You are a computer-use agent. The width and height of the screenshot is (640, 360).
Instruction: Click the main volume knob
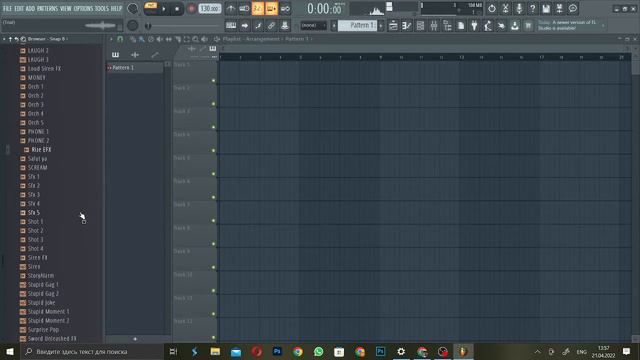pos(133,8)
